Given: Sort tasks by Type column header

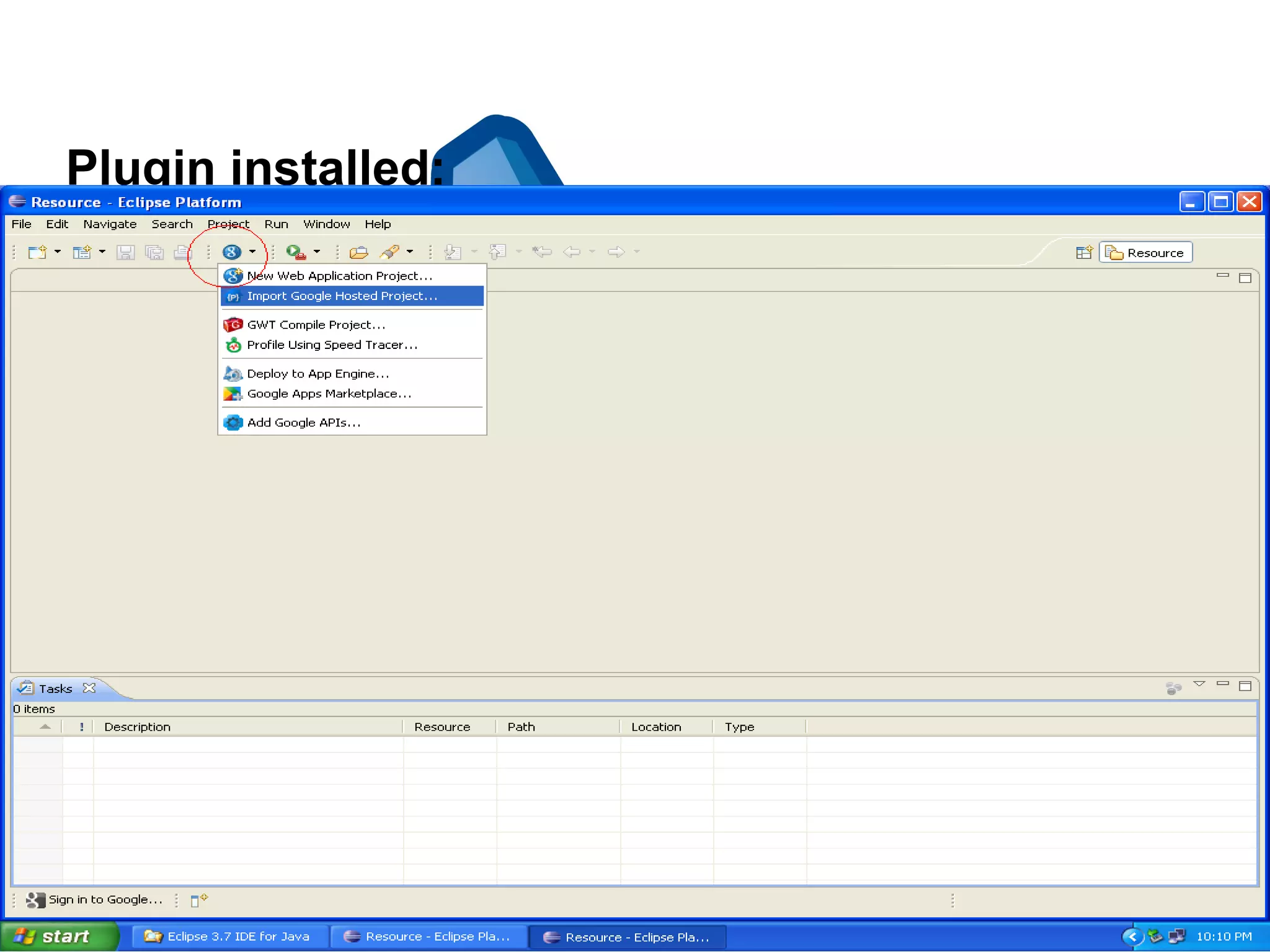Looking at the screenshot, I should [760, 726].
